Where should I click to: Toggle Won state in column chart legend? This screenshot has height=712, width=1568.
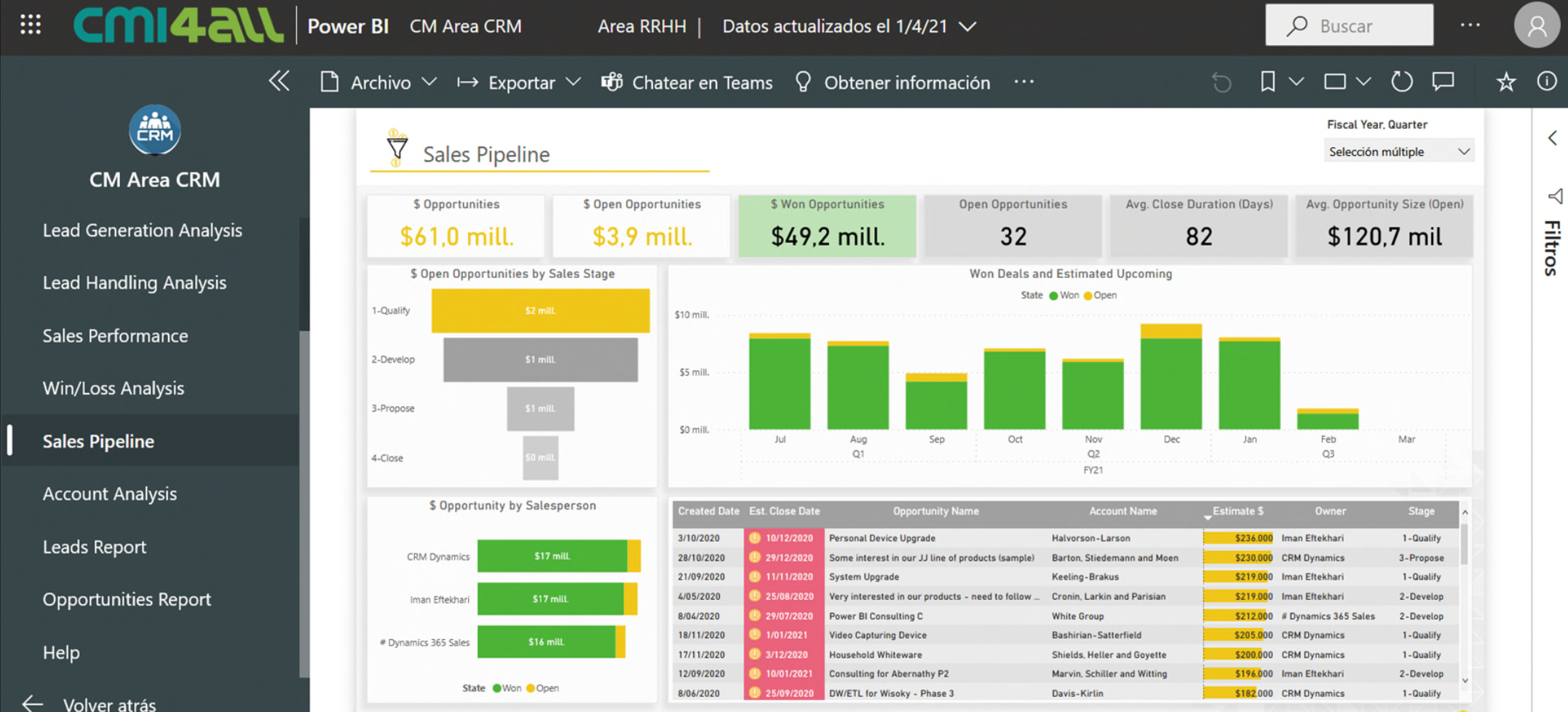point(1064,296)
